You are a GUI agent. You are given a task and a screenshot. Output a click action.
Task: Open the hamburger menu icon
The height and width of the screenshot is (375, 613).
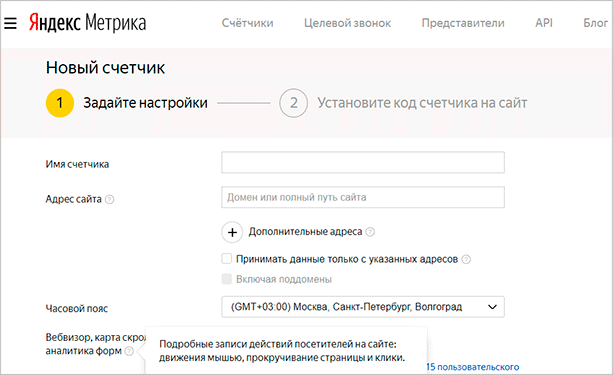10,23
